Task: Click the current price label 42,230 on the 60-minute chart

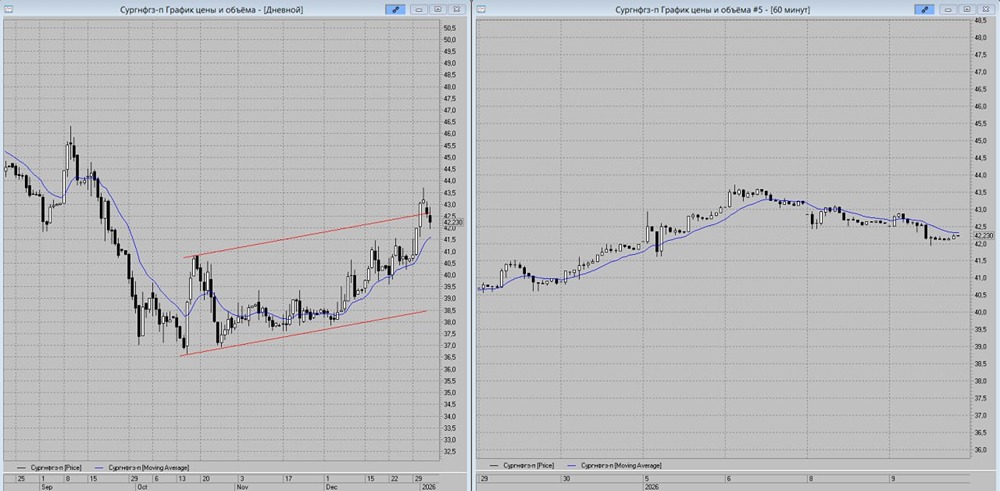Action: click(x=985, y=235)
